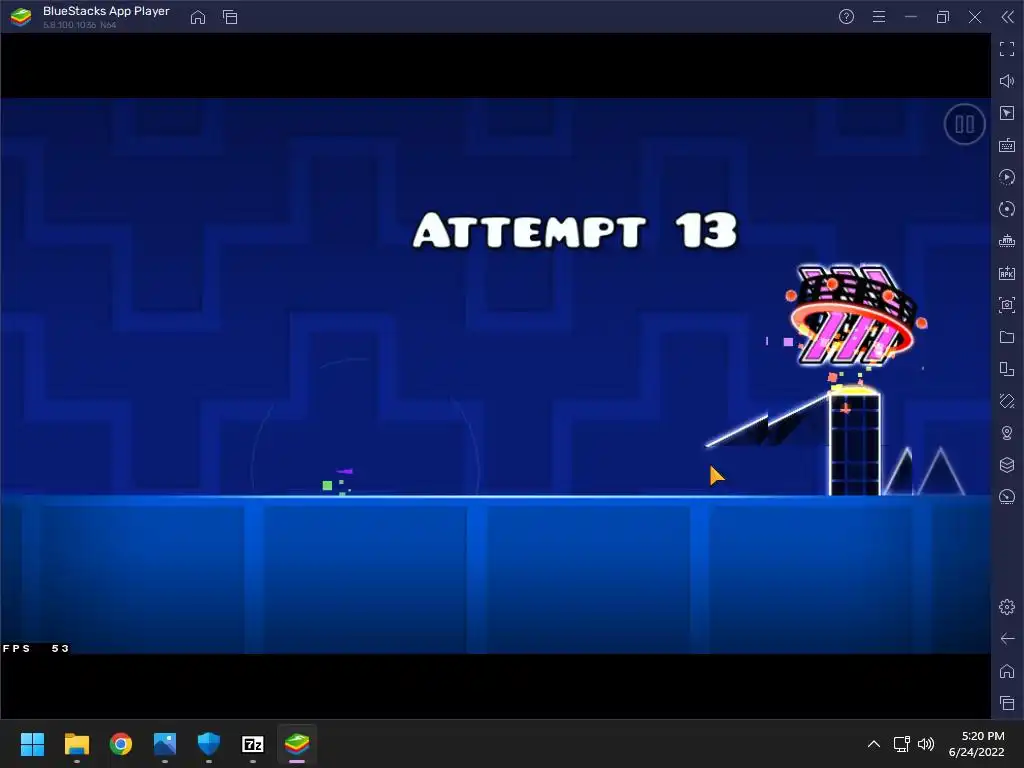Toggle fullscreen mode in sidebar

(1007, 49)
